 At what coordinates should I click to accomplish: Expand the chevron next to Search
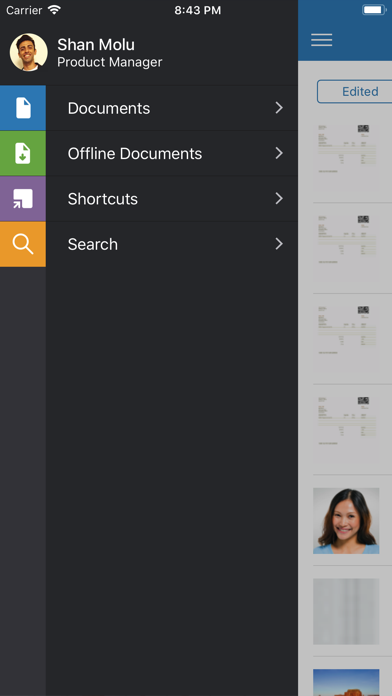coord(279,244)
